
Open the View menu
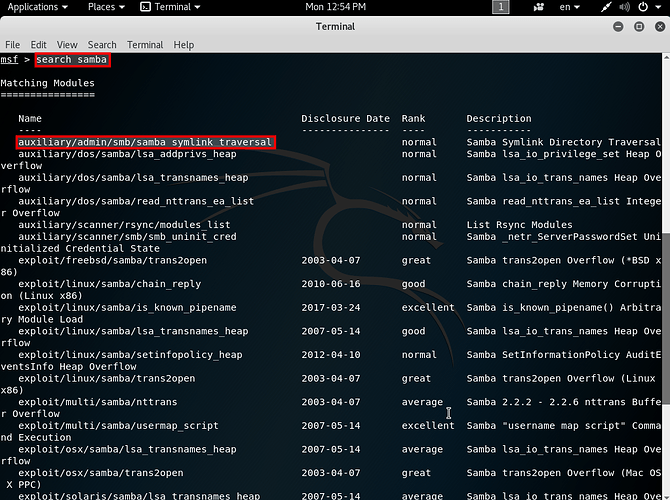coord(67,45)
